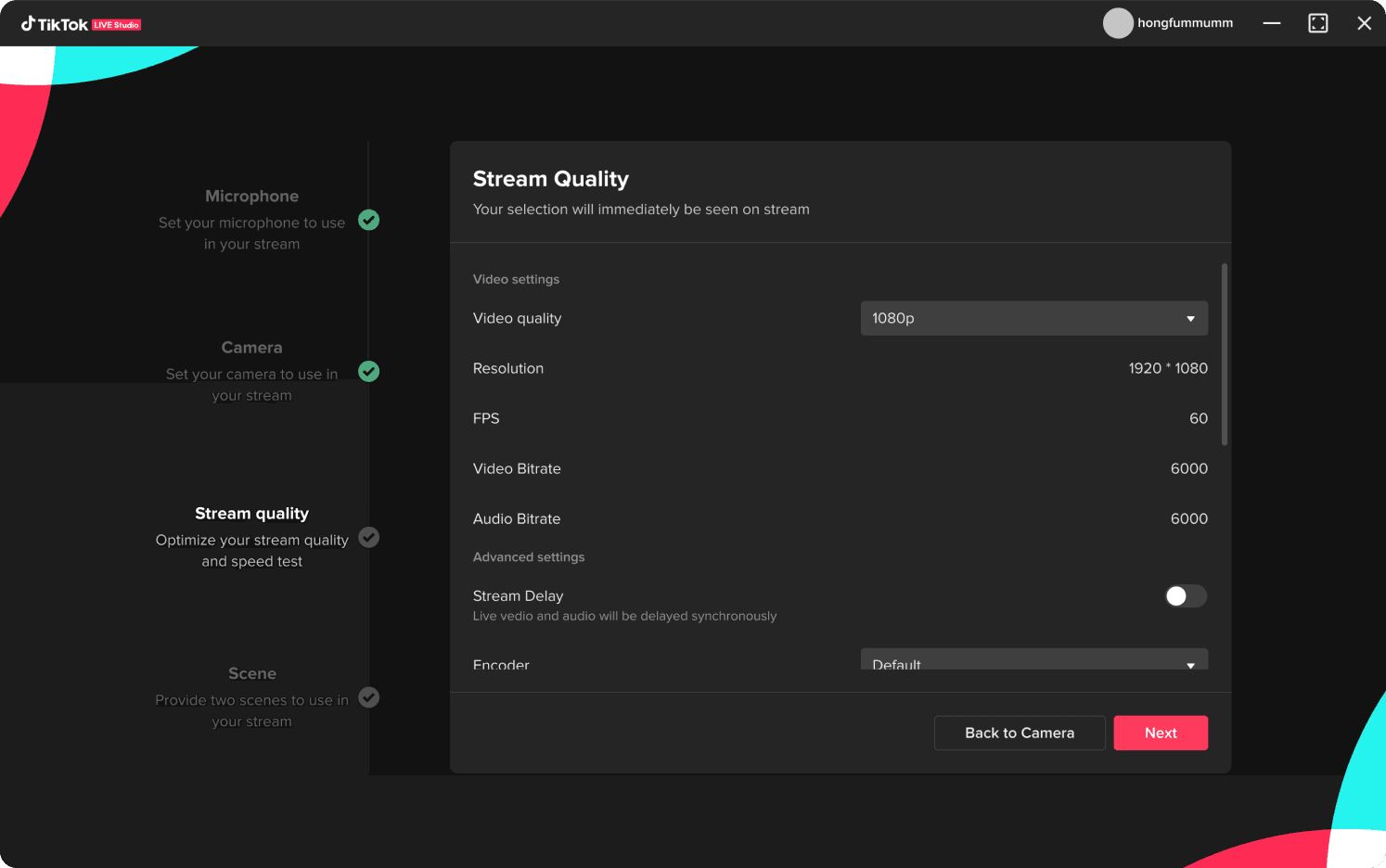Click the LIVE Studio badge
Image resolution: width=1386 pixels, height=868 pixels.
[118, 24]
